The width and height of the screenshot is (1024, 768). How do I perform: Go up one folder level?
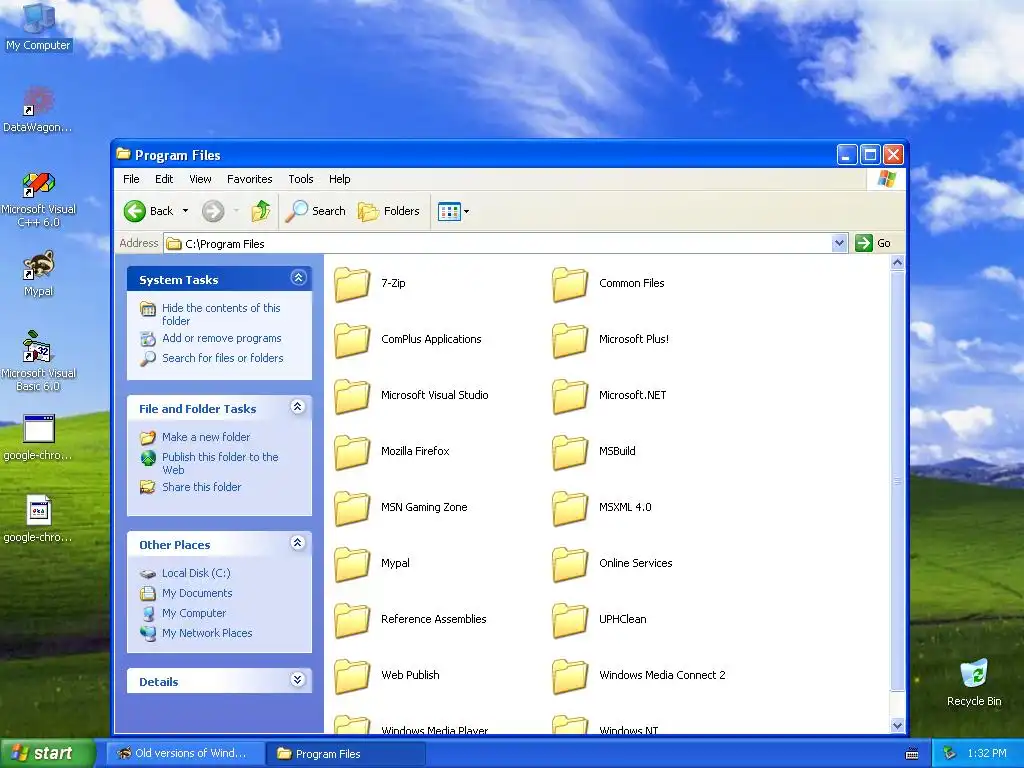(x=261, y=211)
